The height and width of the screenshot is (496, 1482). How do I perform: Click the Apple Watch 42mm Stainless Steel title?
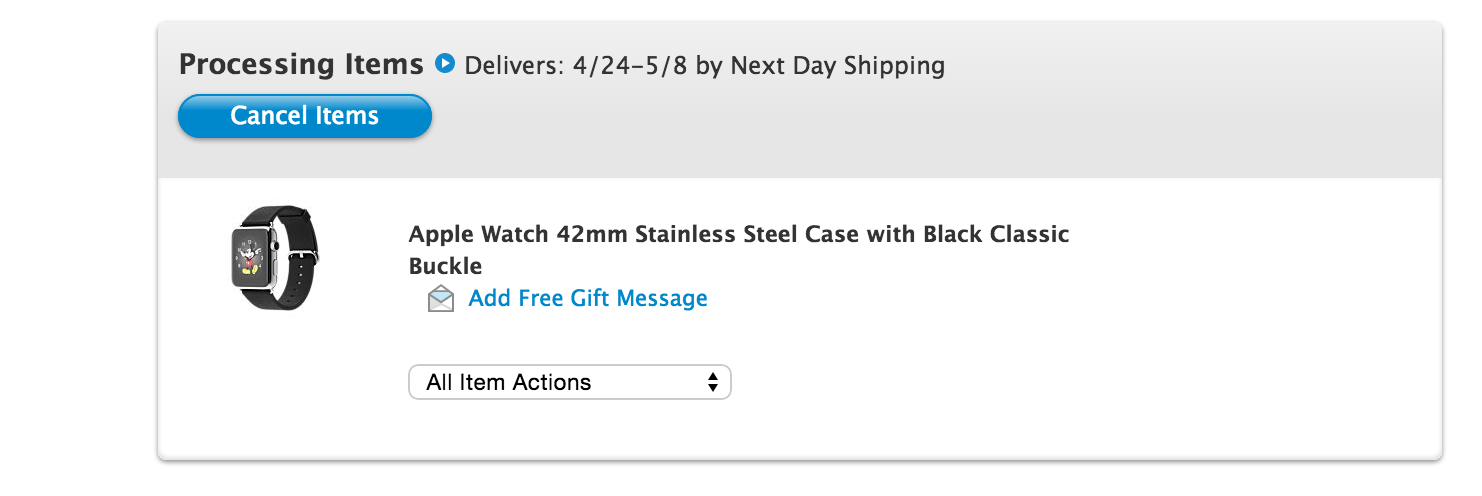point(739,250)
